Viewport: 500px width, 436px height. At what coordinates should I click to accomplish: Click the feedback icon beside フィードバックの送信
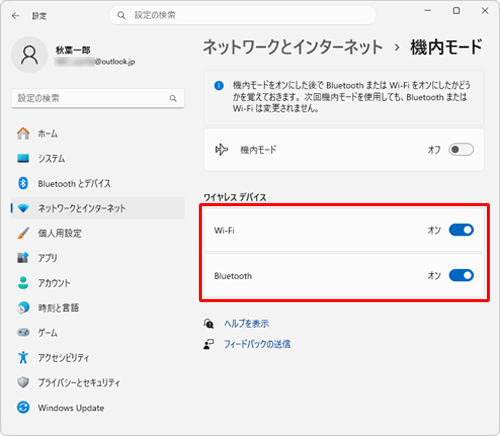click(x=209, y=344)
